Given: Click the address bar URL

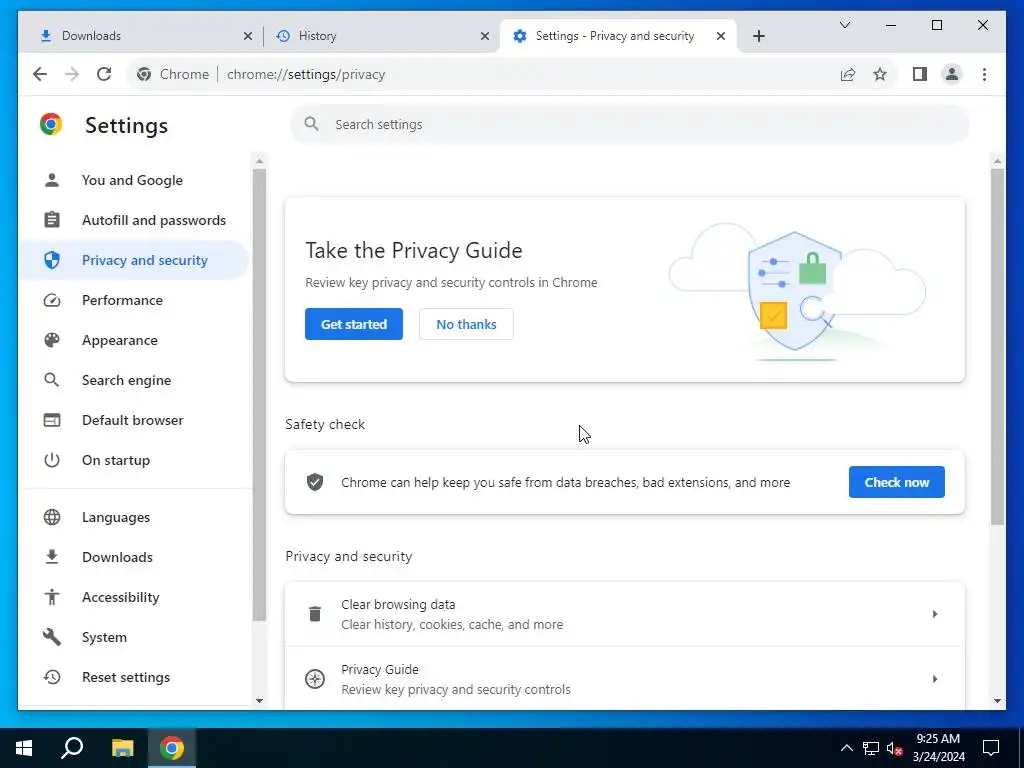Looking at the screenshot, I should (306, 74).
